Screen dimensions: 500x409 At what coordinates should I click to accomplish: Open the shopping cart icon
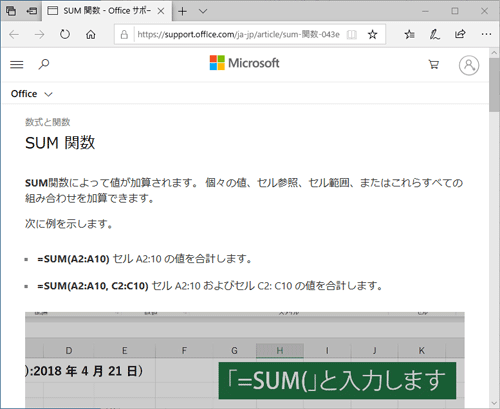pyautogui.click(x=434, y=64)
